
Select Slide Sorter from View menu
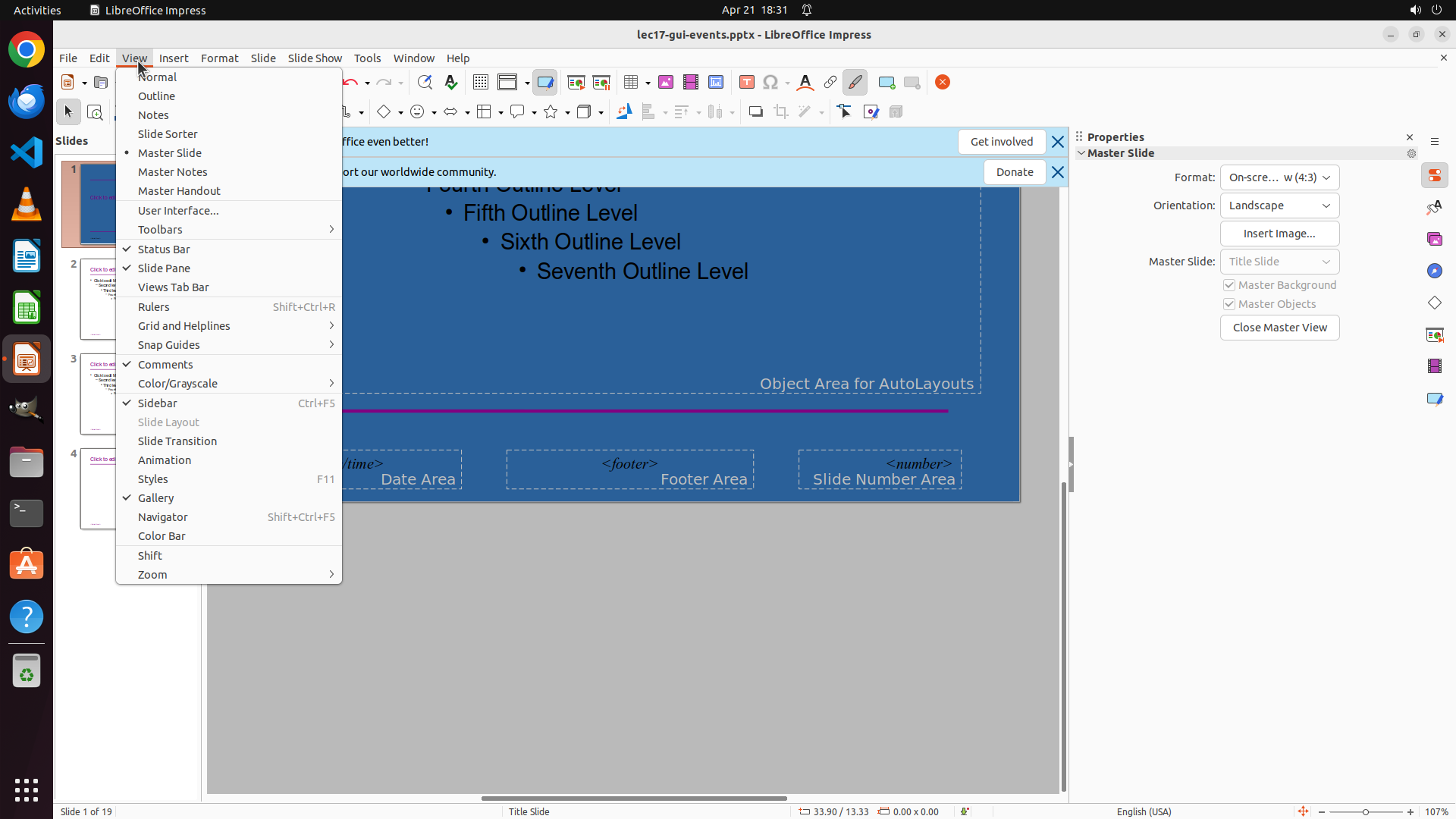point(168,134)
